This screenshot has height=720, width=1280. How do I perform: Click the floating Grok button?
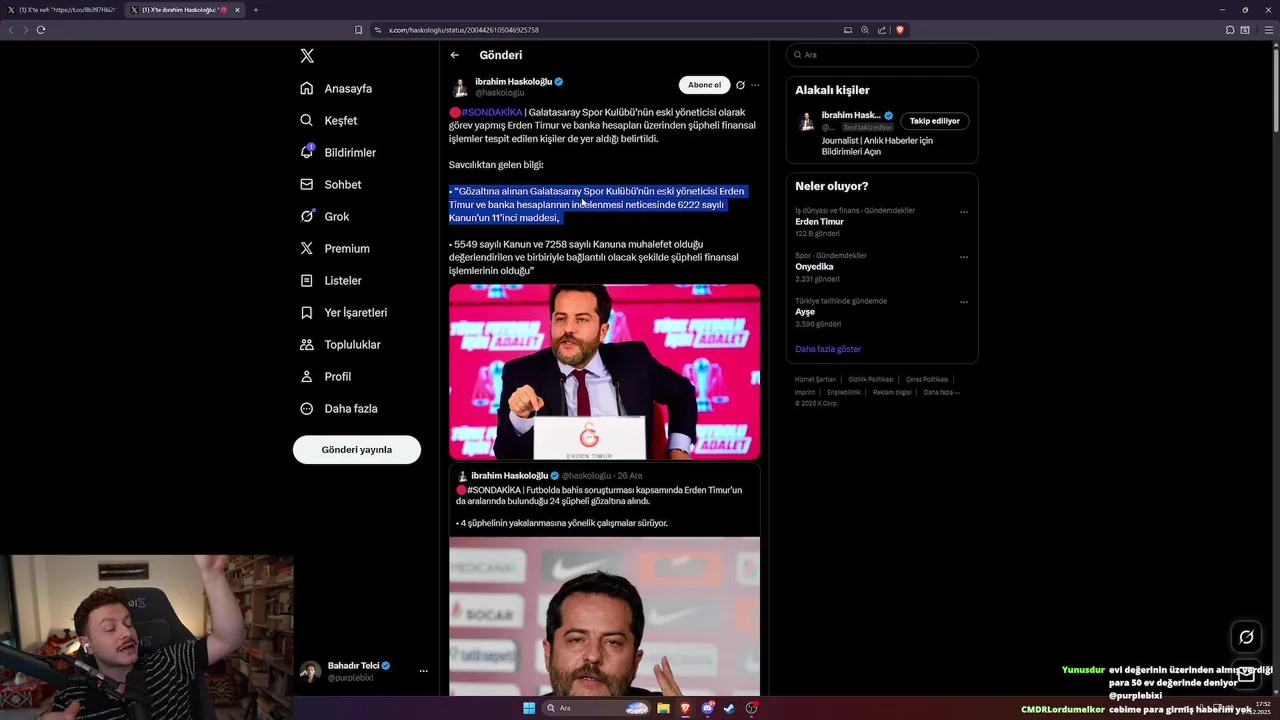pos(1246,637)
